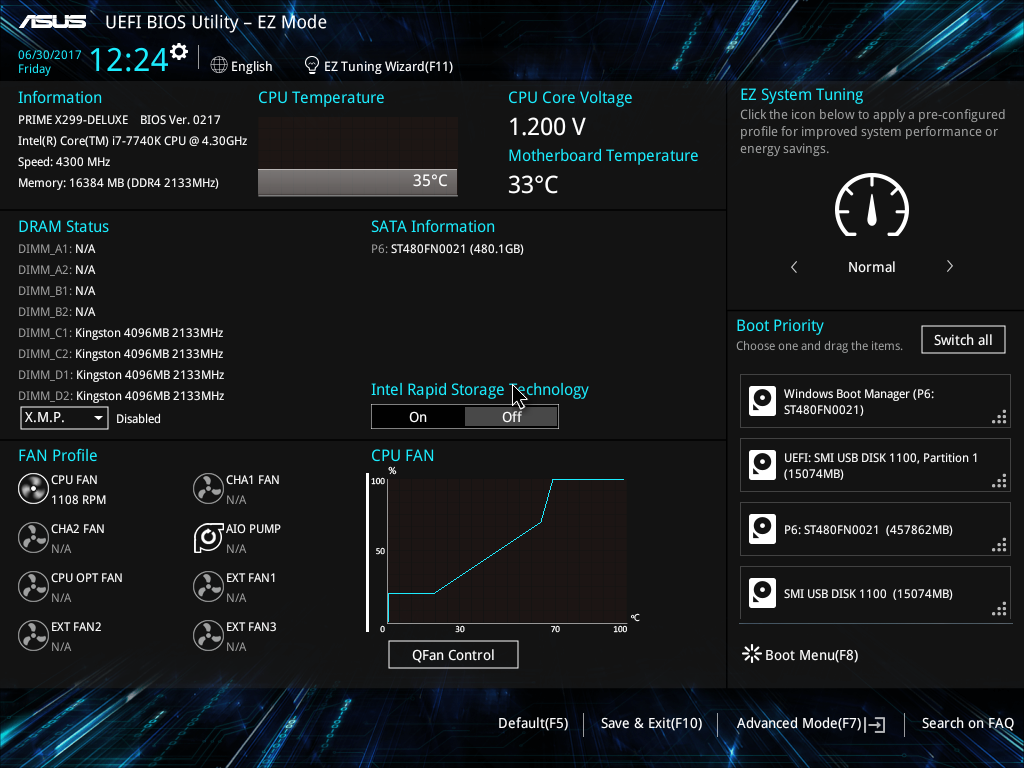This screenshot has height=768, width=1024.
Task: Select the CHA1 FAN icon
Action: pyautogui.click(x=208, y=488)
